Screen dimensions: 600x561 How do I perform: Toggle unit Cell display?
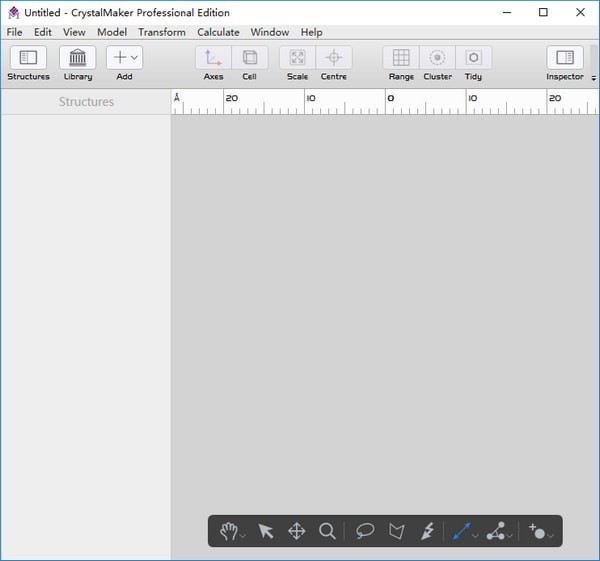(x=250, y=58)
